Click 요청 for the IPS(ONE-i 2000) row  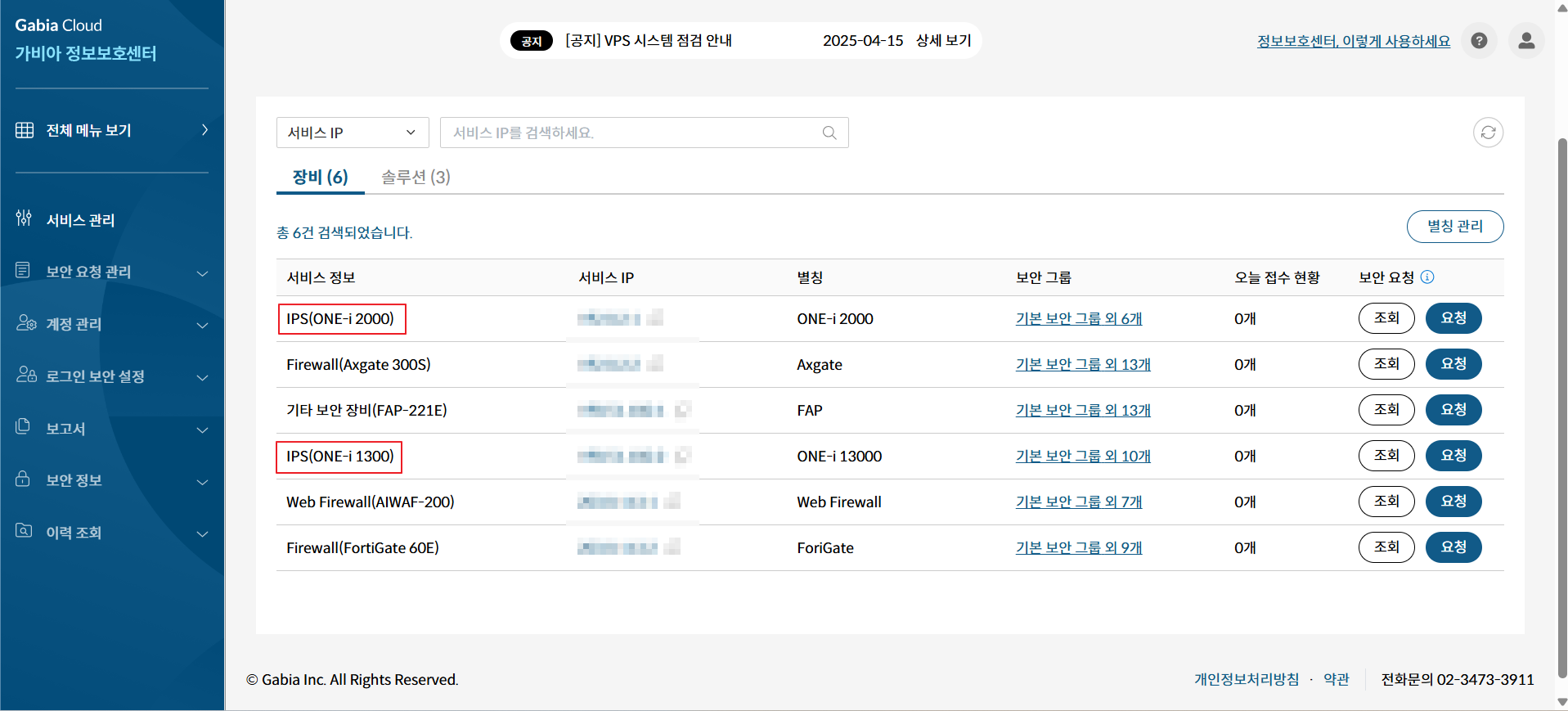pos(1453,318)
